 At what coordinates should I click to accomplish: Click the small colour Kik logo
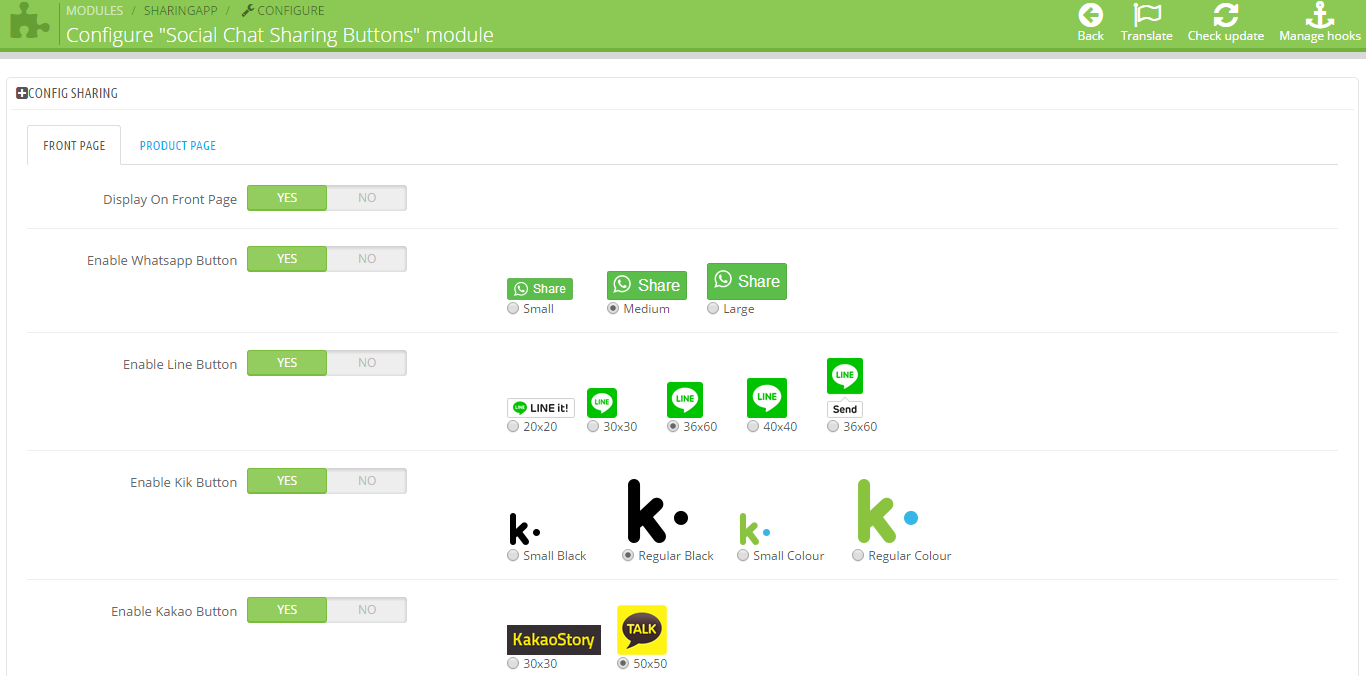(754, 529)
